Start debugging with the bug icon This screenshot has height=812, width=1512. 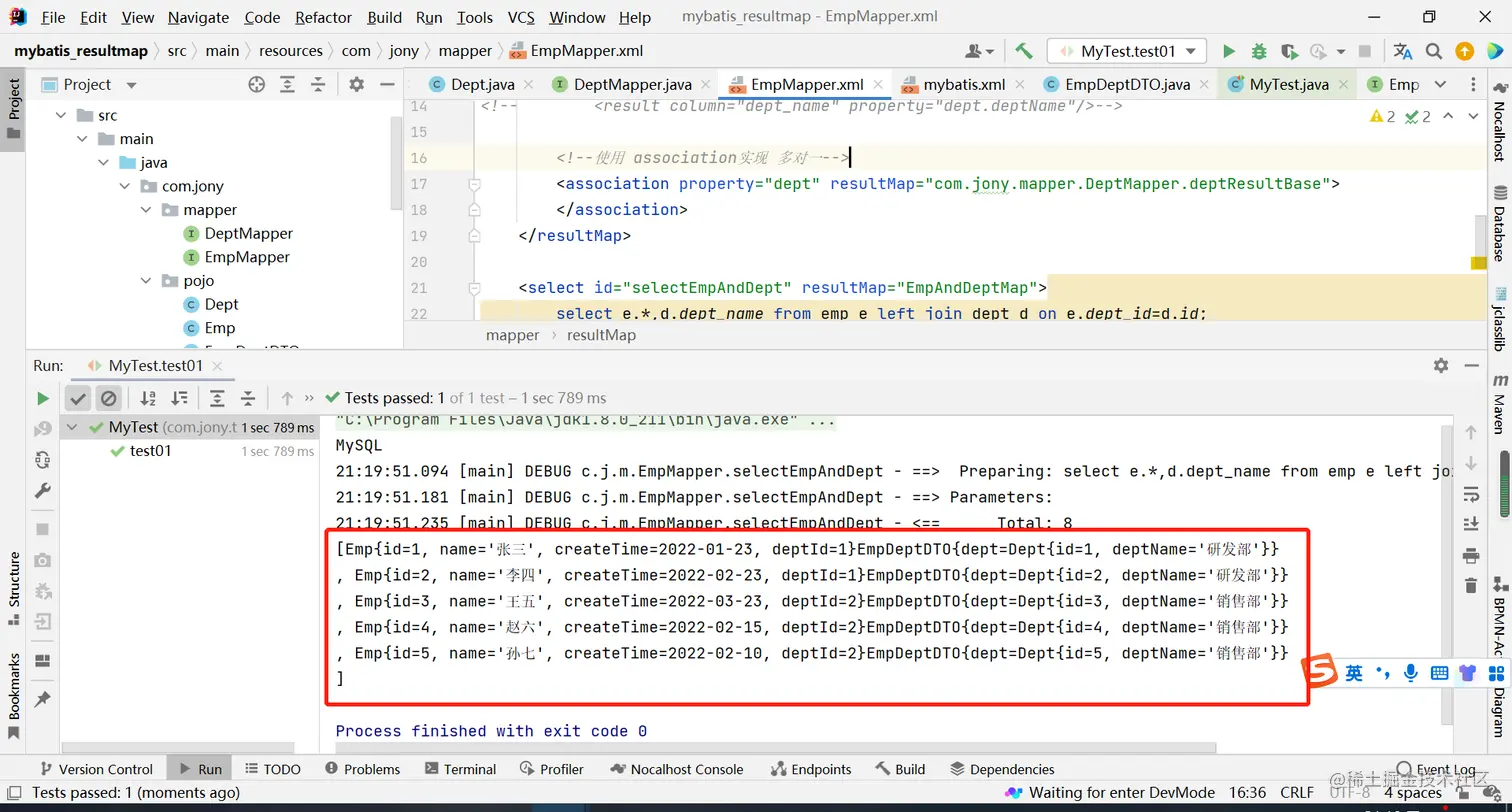(1259, 51)
